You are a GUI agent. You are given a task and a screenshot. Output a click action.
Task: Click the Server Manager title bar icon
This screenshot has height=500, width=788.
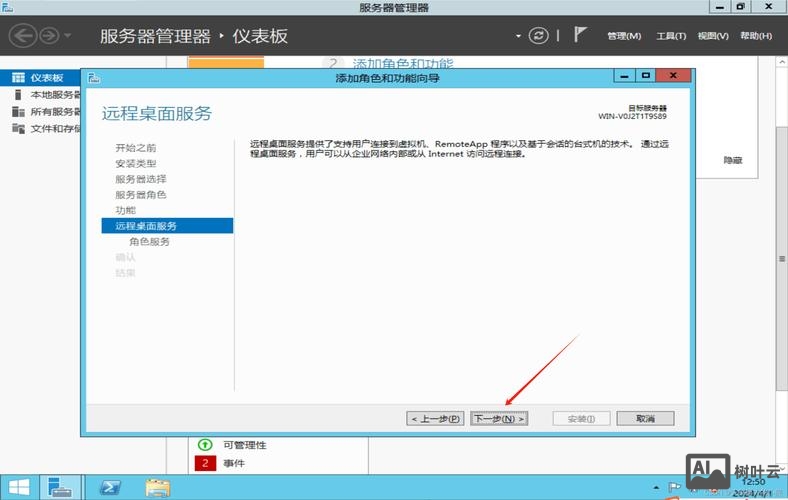coord(7,7)
